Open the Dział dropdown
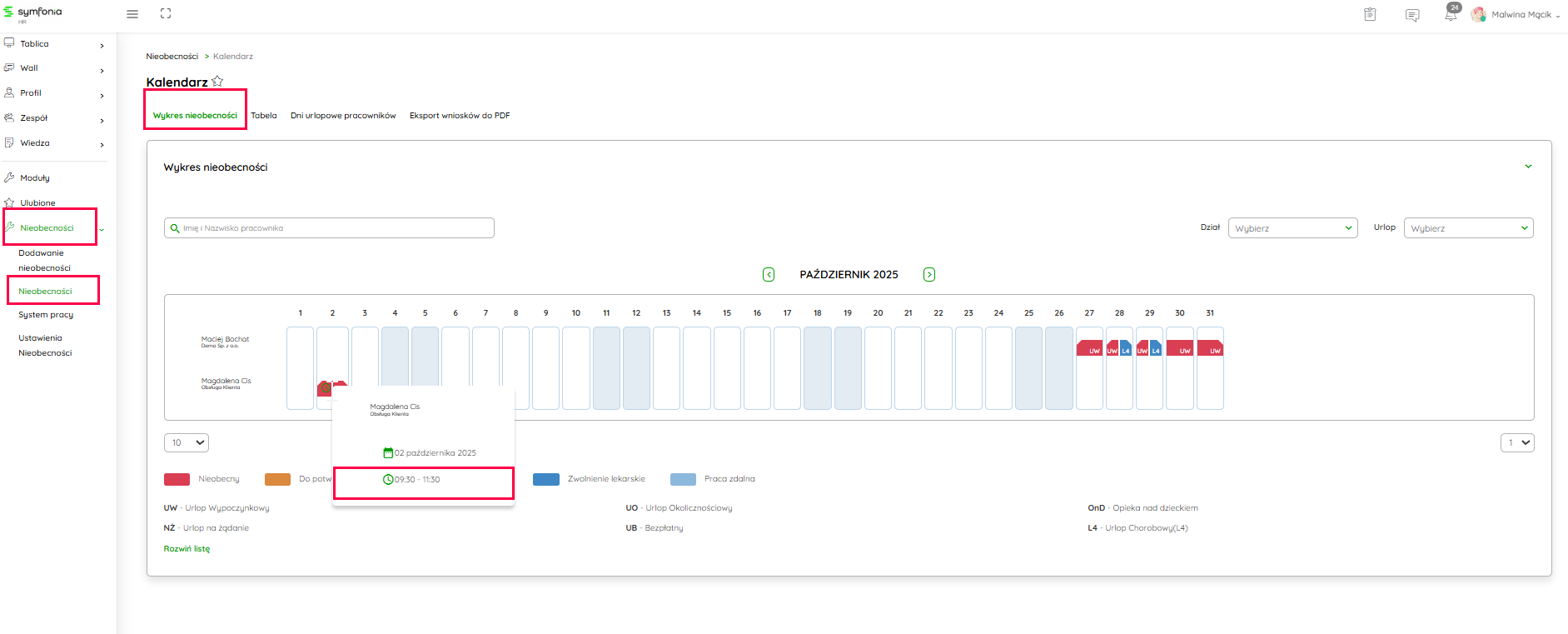This screenshot has height=634, width=1568. pos(1292,228)
